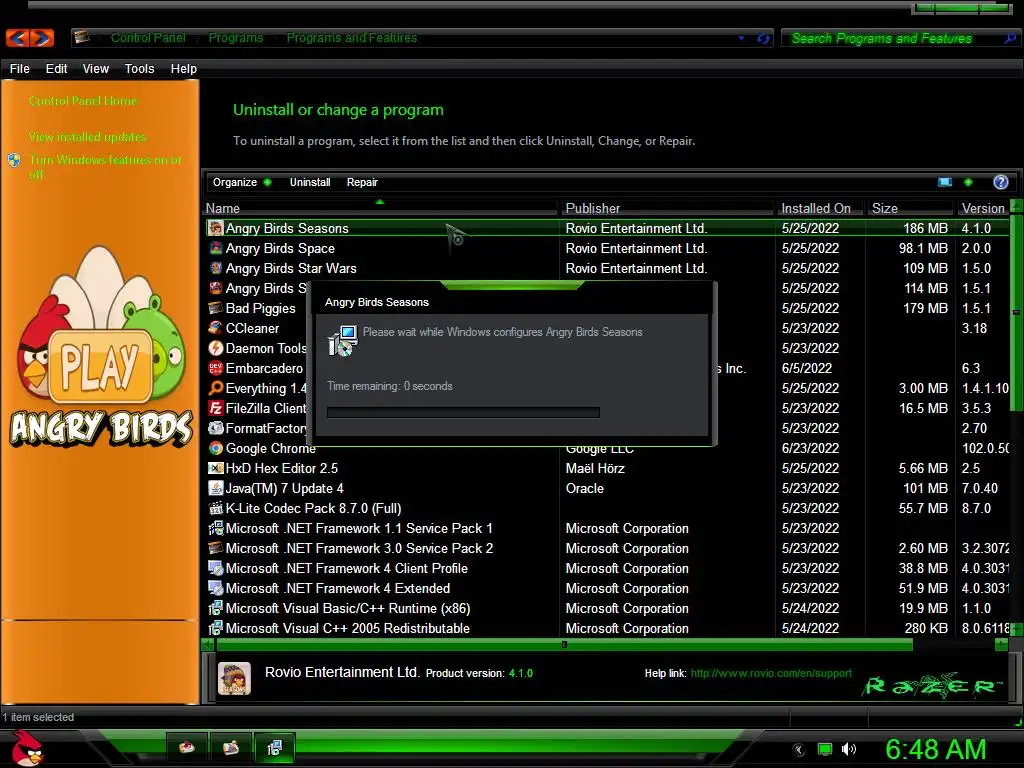The image size is (1024, 768).
Task: Open the second pinned taskbar icon
Action: pos(231,748)
